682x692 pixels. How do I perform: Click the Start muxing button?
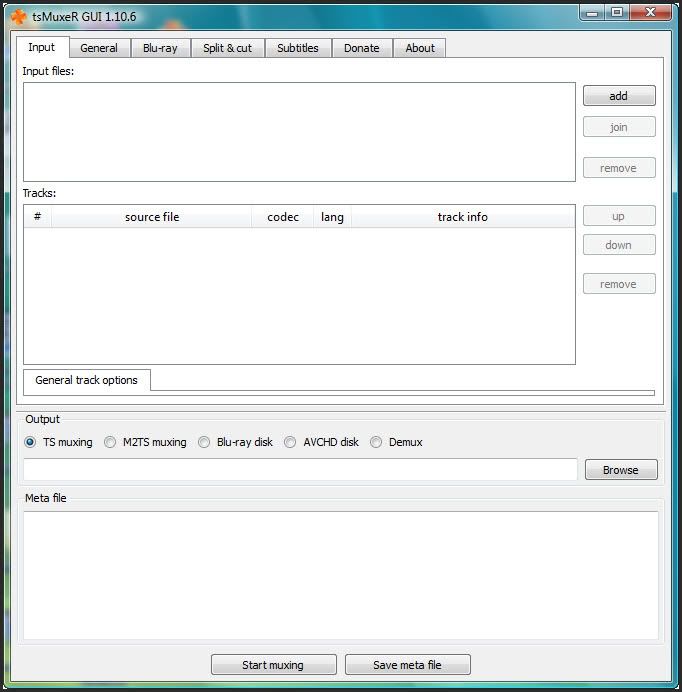coord(274,665)
